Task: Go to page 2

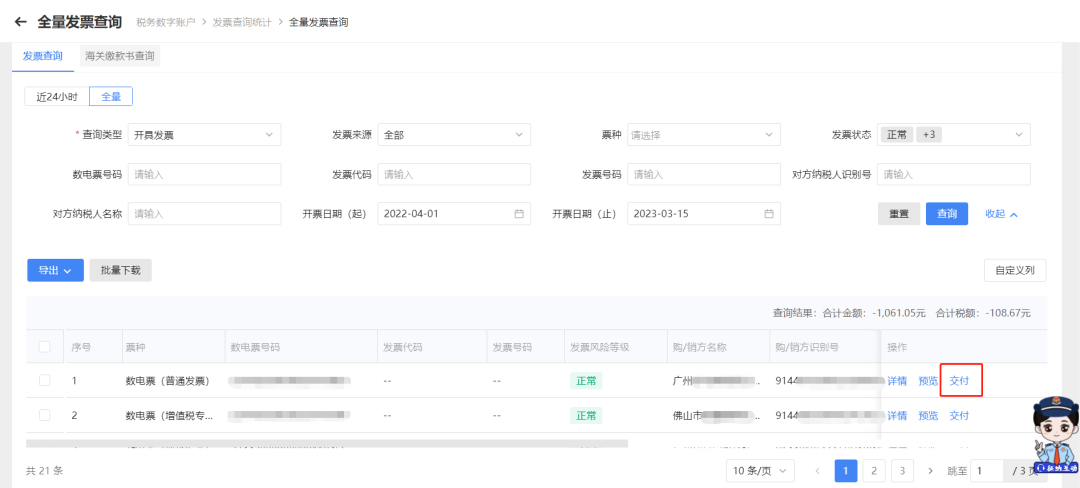Action: click(874, 471)
